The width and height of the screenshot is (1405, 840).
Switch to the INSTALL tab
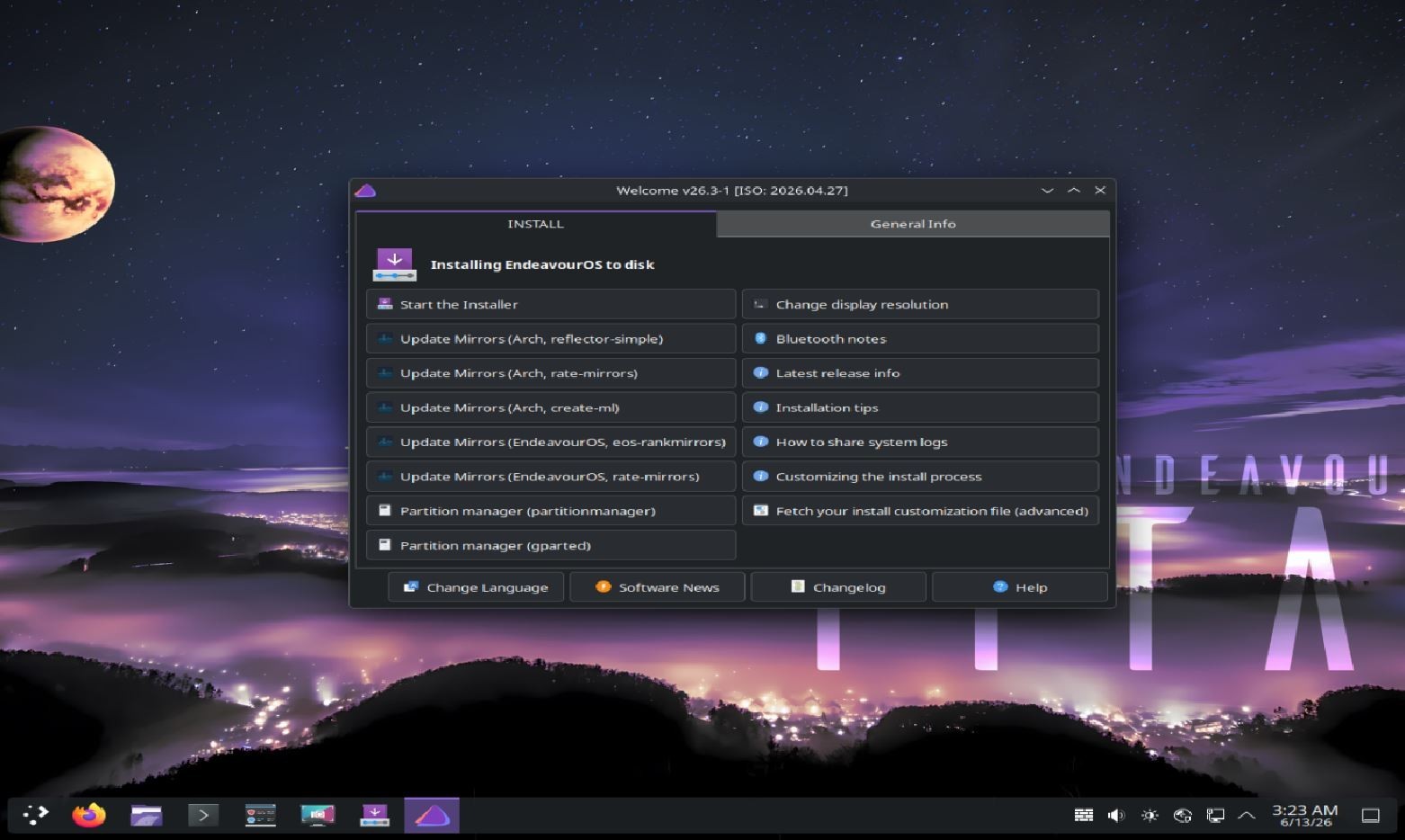(536, 224)
